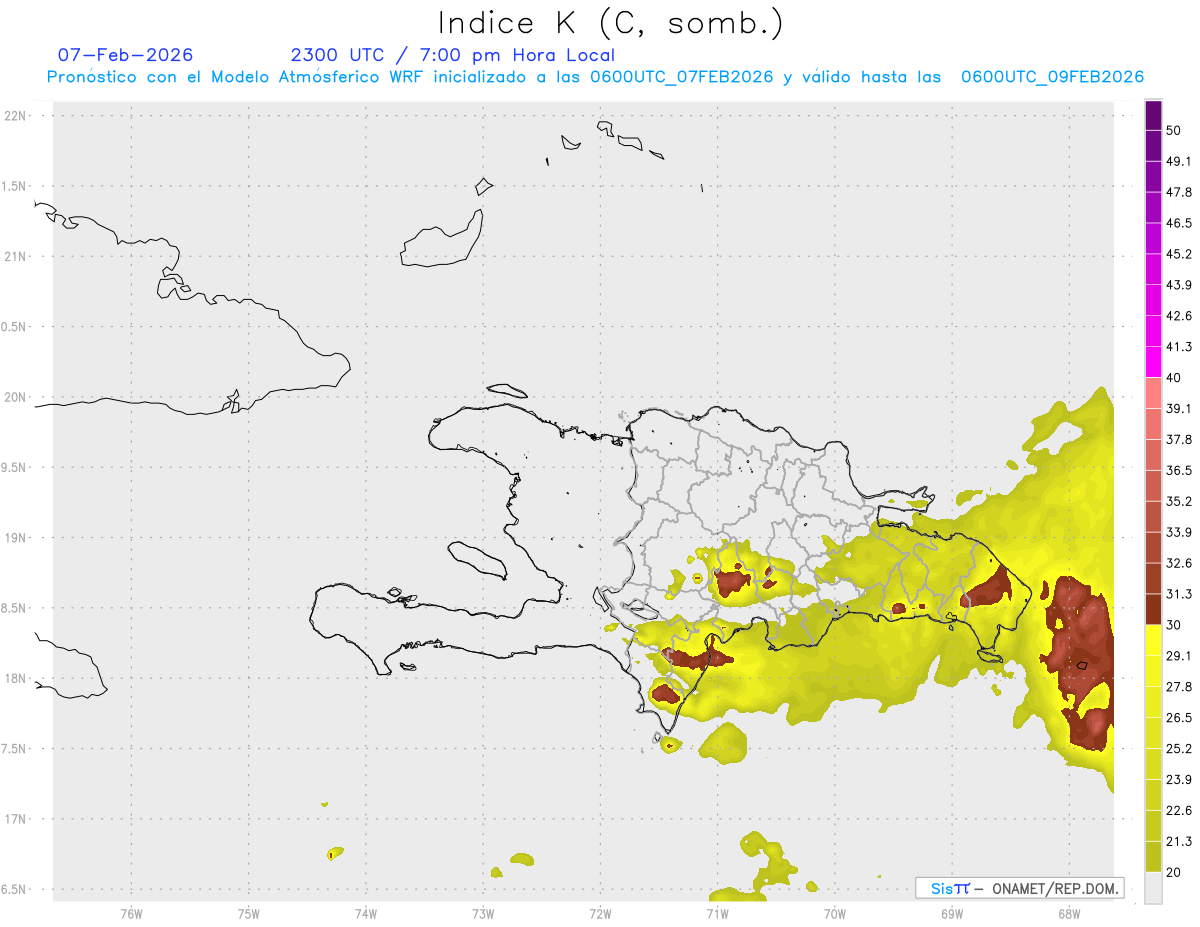The image size is (1200, 927).
Task: Click the "70W" longitude label
Action: (834, 914)
